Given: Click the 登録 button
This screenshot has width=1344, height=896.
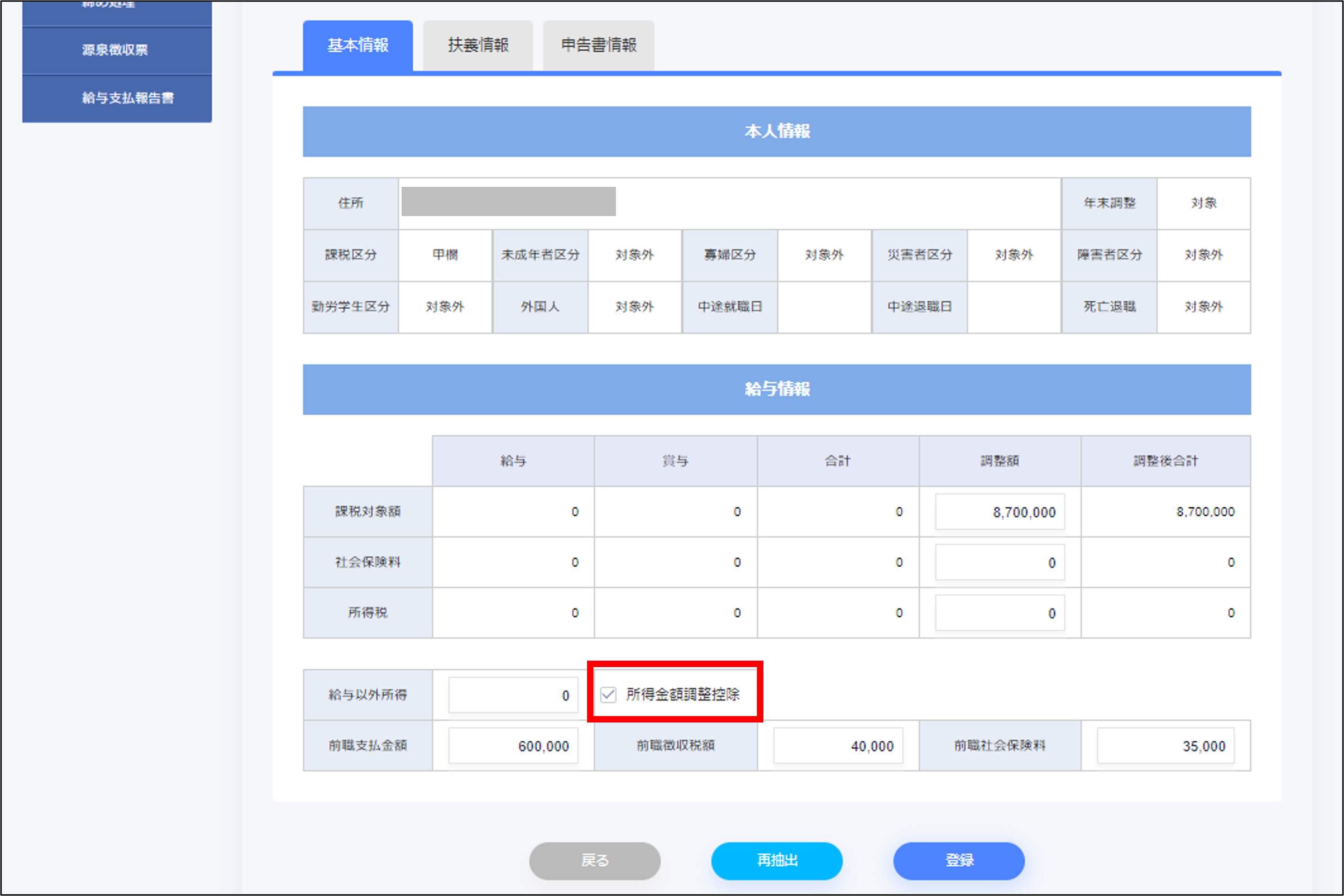Looking at the screenshot, I should coord(959,861).
